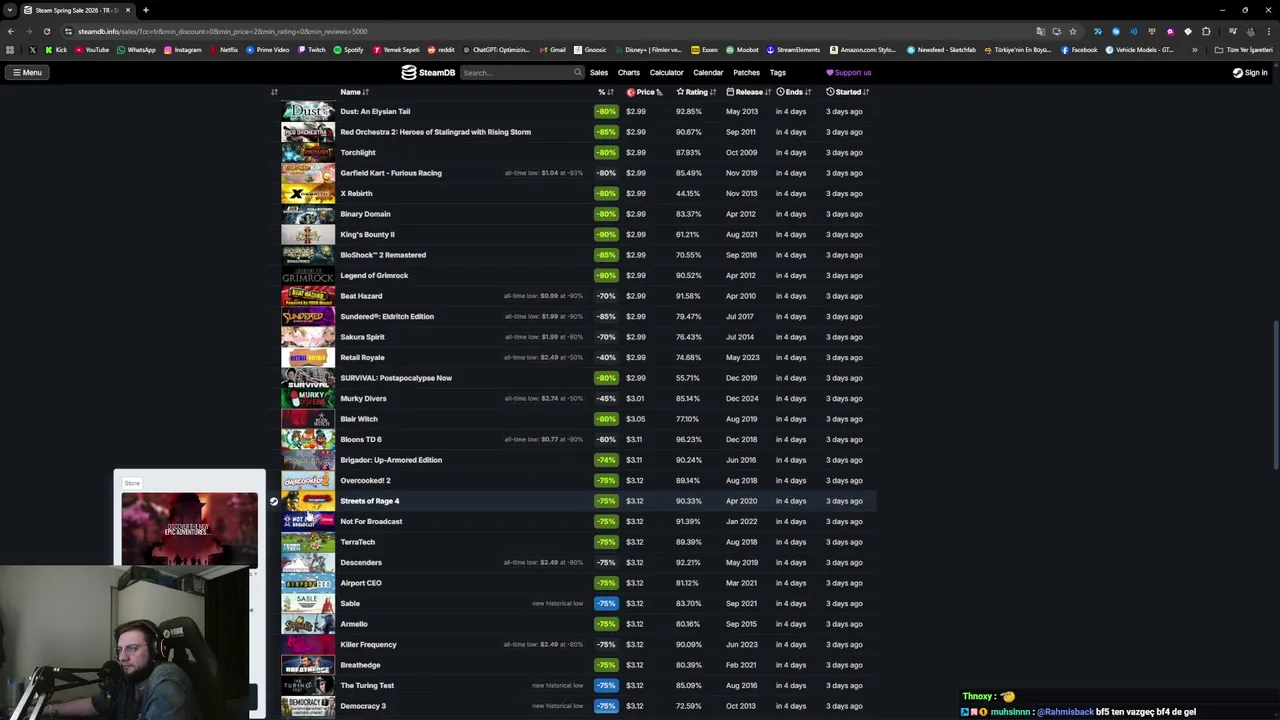
Task: Open the Extensions puzzle icon
Action: click(x=1206, y=31)
